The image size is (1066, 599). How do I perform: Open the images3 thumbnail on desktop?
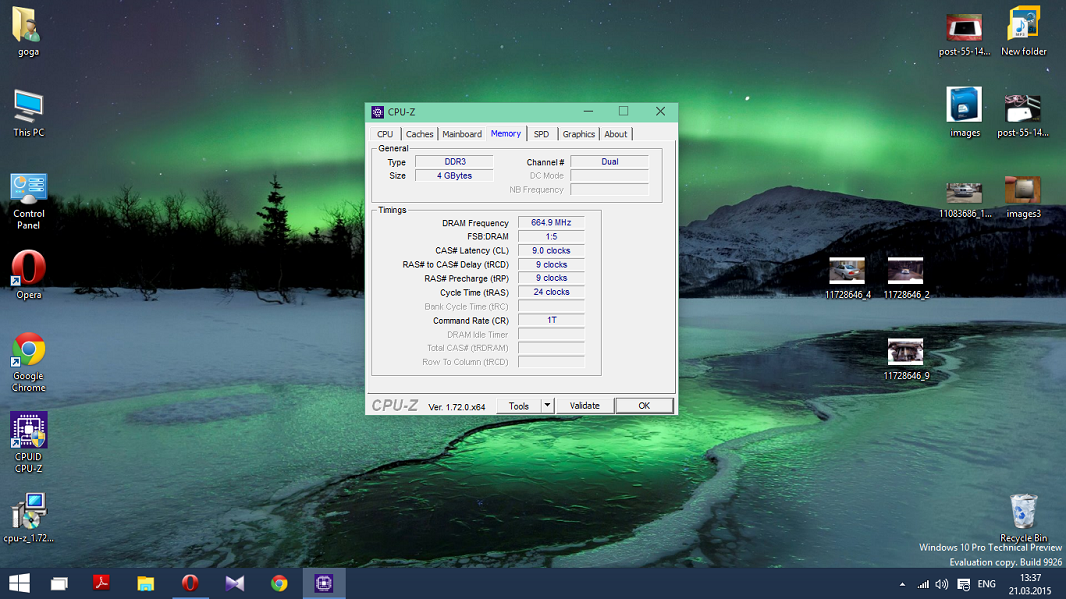(1023, 190)
